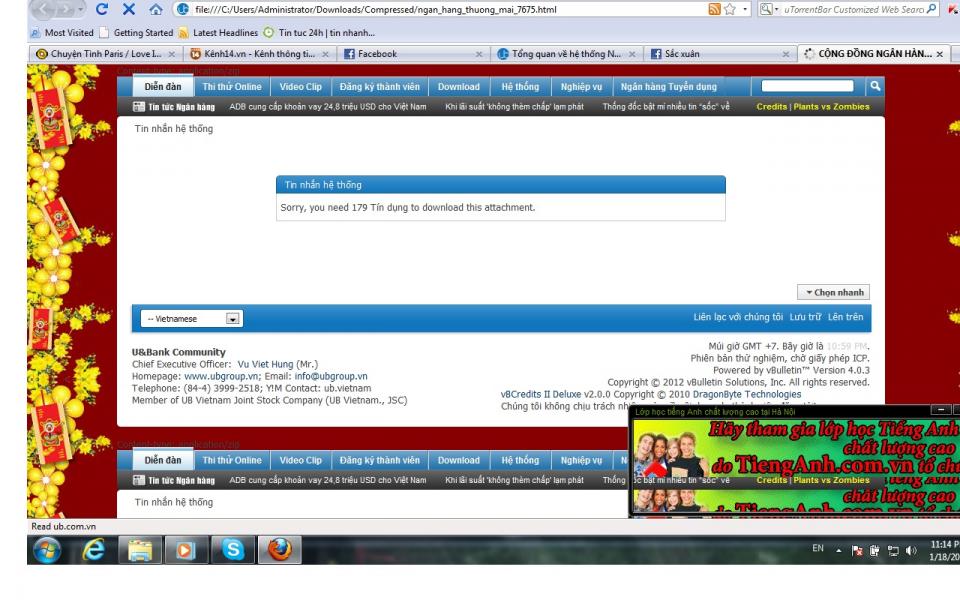
Task: Open the Windows Start menu orb
Action: [47, 550]
